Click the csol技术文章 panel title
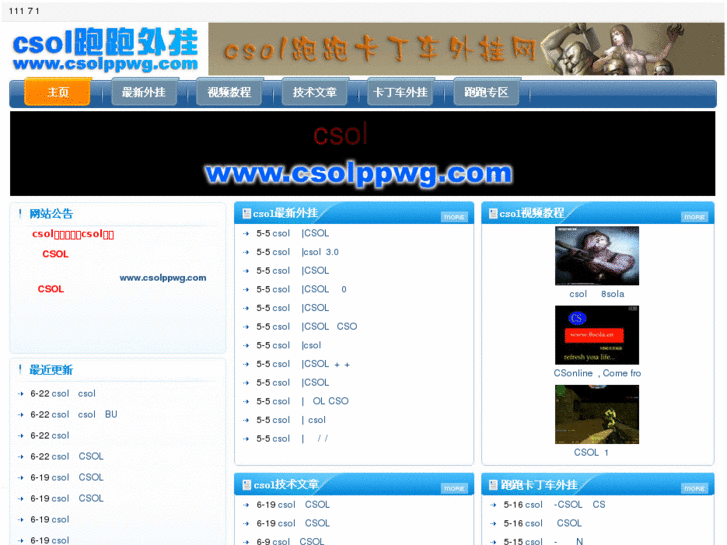727x545 pixels. coord(286,485)
